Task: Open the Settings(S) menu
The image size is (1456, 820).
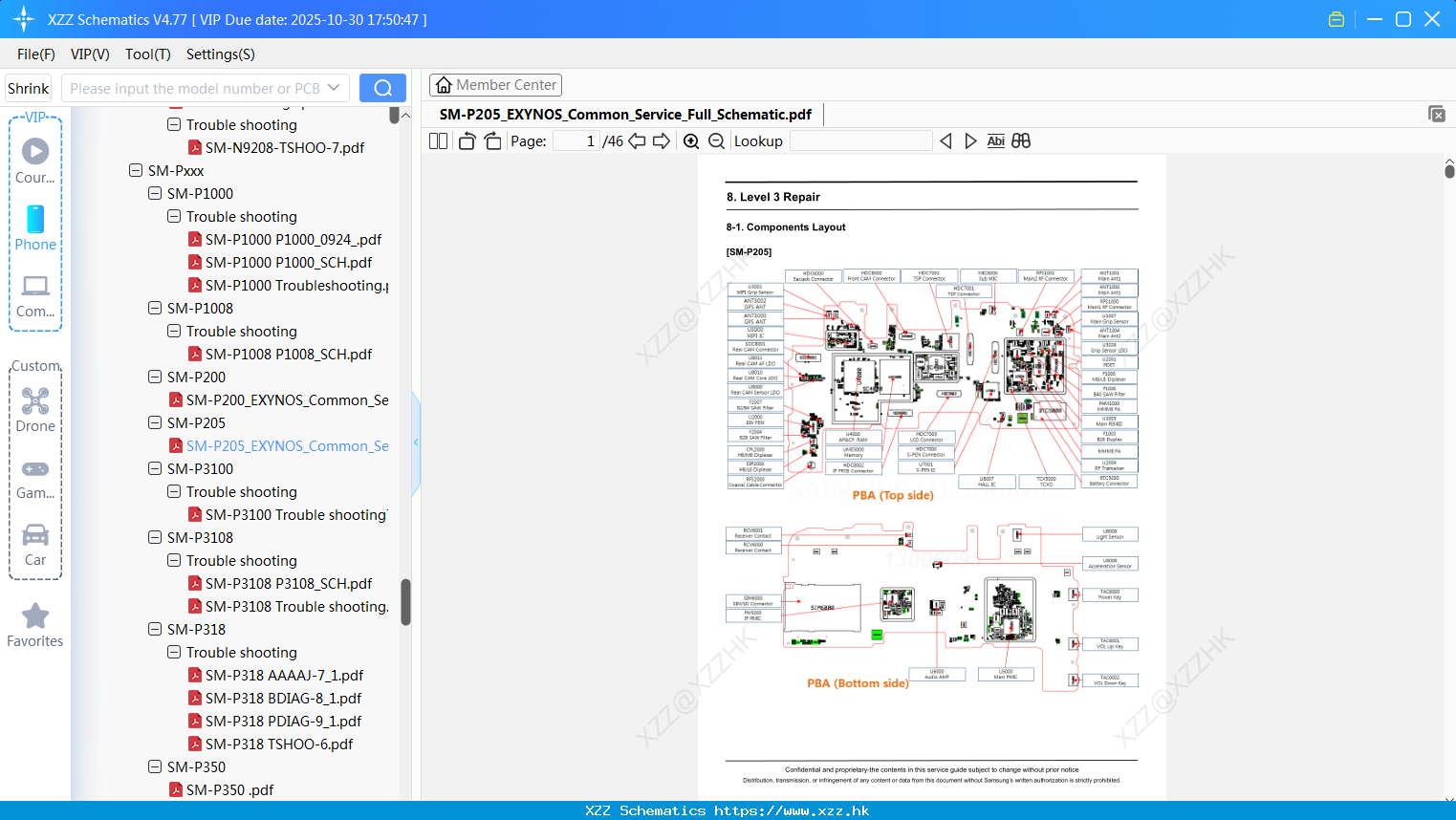Action: pos(221,54)
